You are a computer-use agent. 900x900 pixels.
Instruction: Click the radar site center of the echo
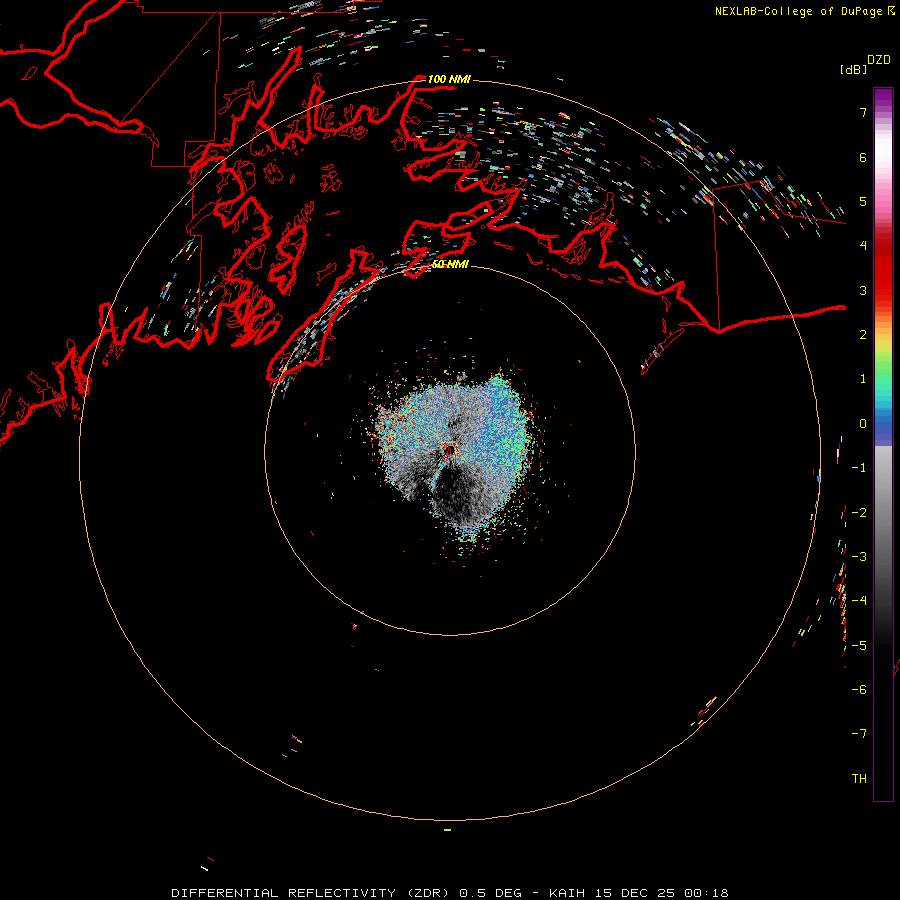[451, 451]
